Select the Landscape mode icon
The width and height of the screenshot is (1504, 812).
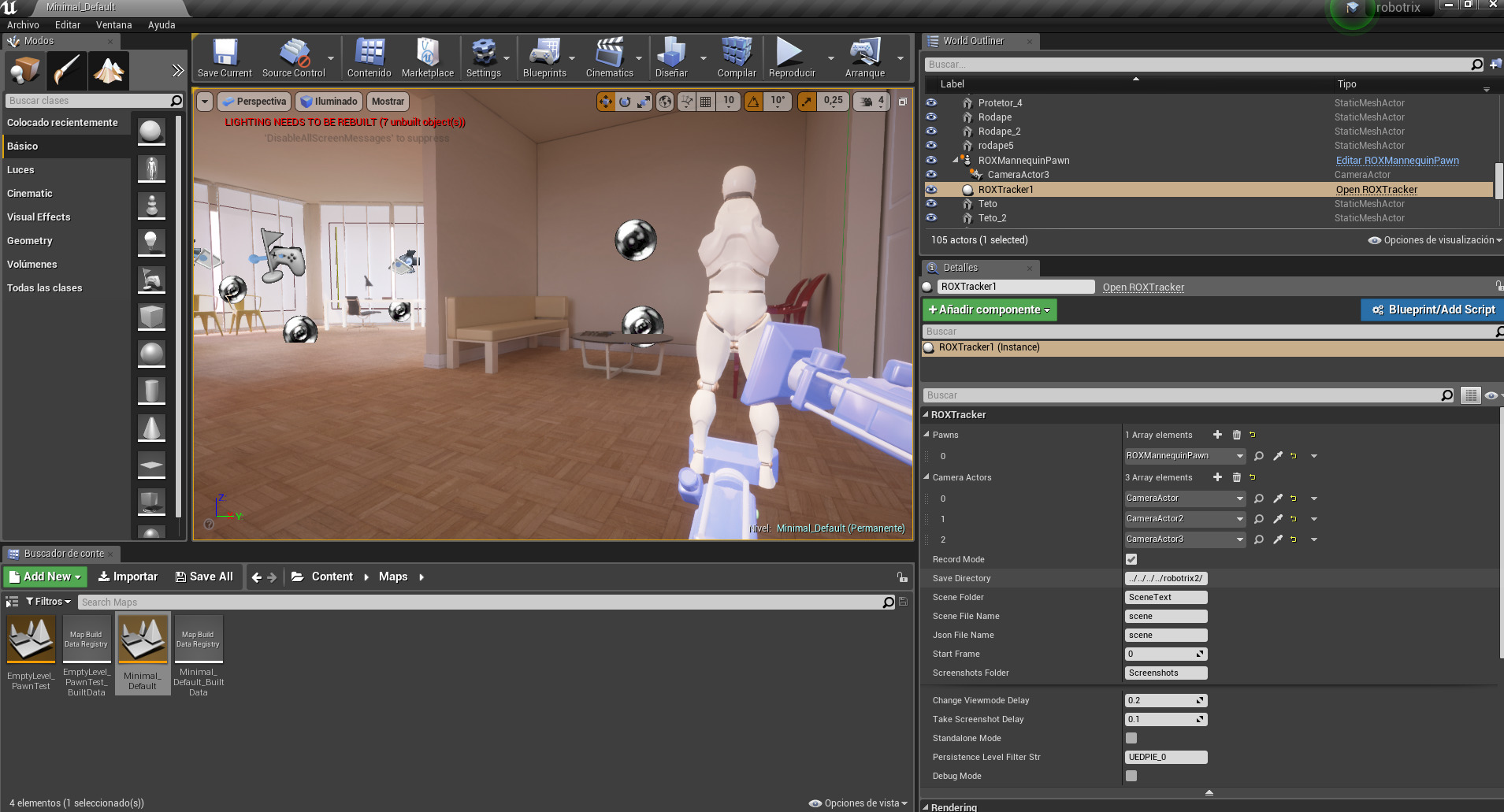coord(109,71)
